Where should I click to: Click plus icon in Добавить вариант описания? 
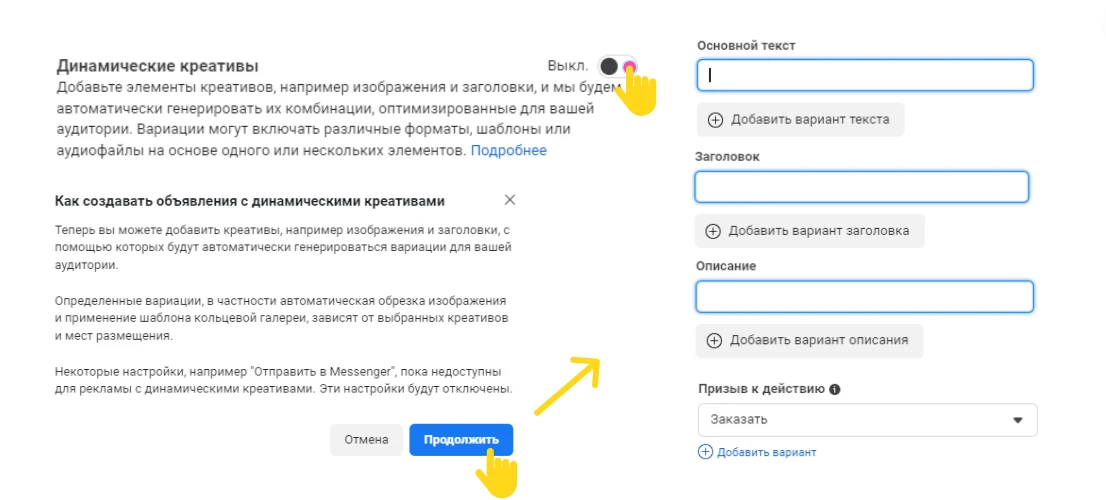tap(715, 341)
